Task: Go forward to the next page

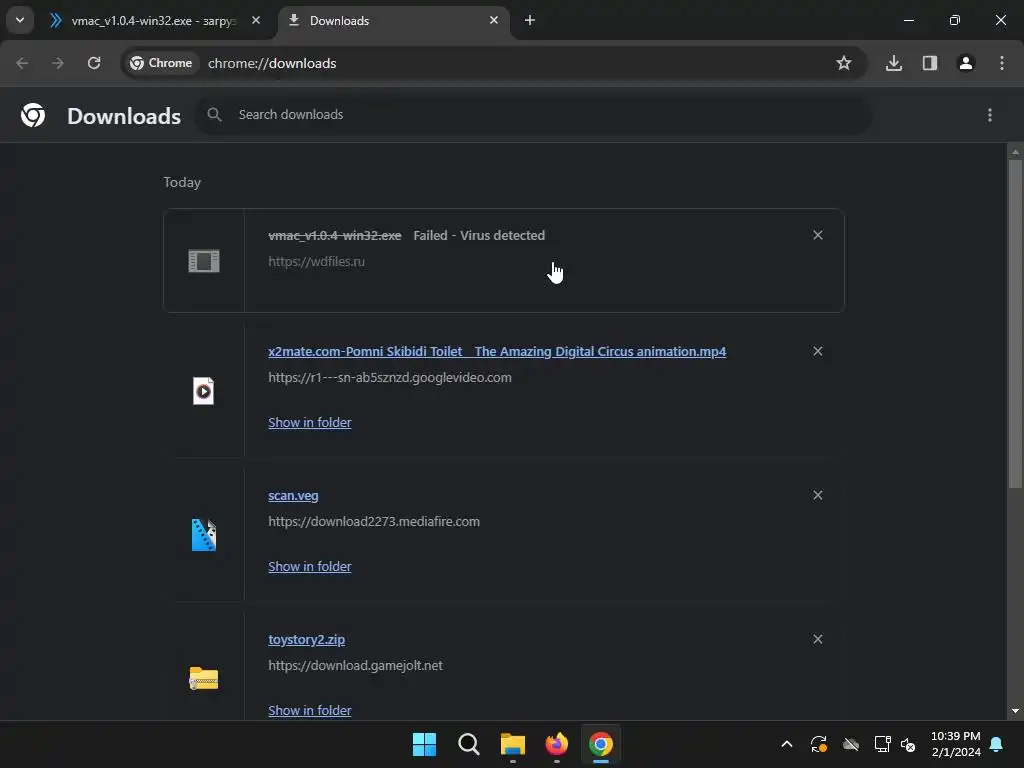Action: tap(58, 63)
